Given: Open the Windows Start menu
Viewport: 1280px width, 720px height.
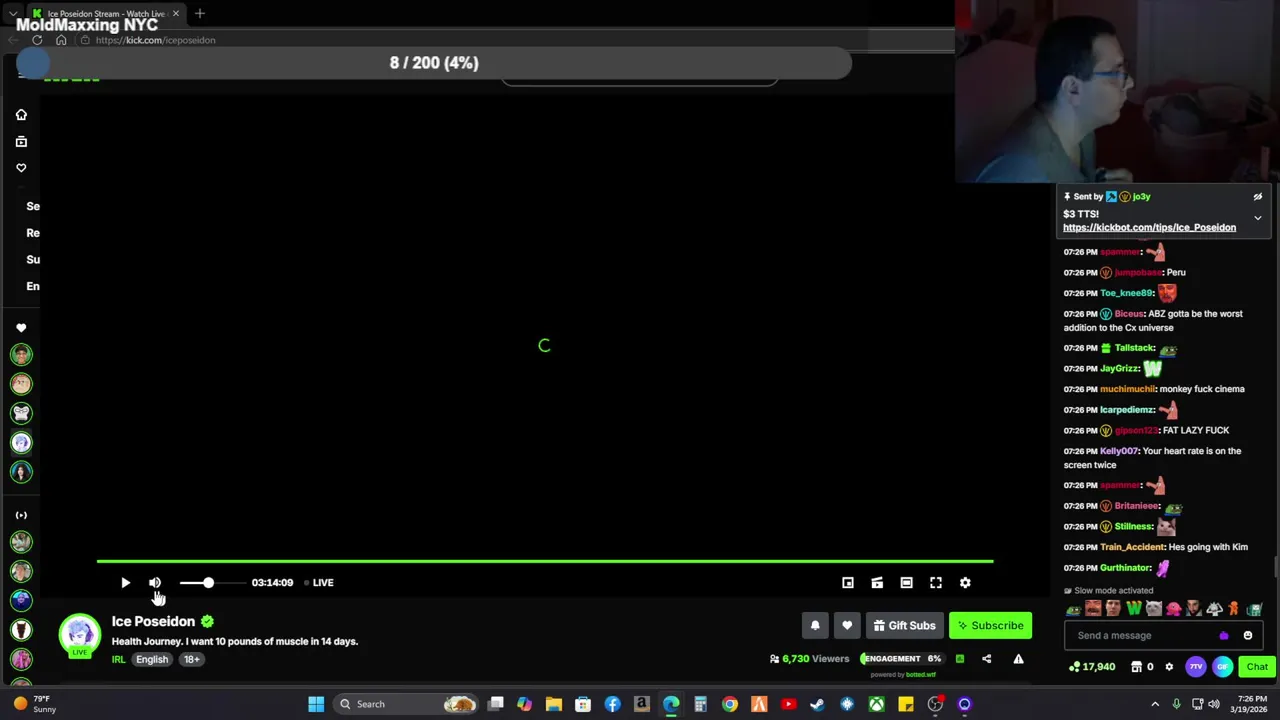Looking at the screenshot, I should click(316, 704).
